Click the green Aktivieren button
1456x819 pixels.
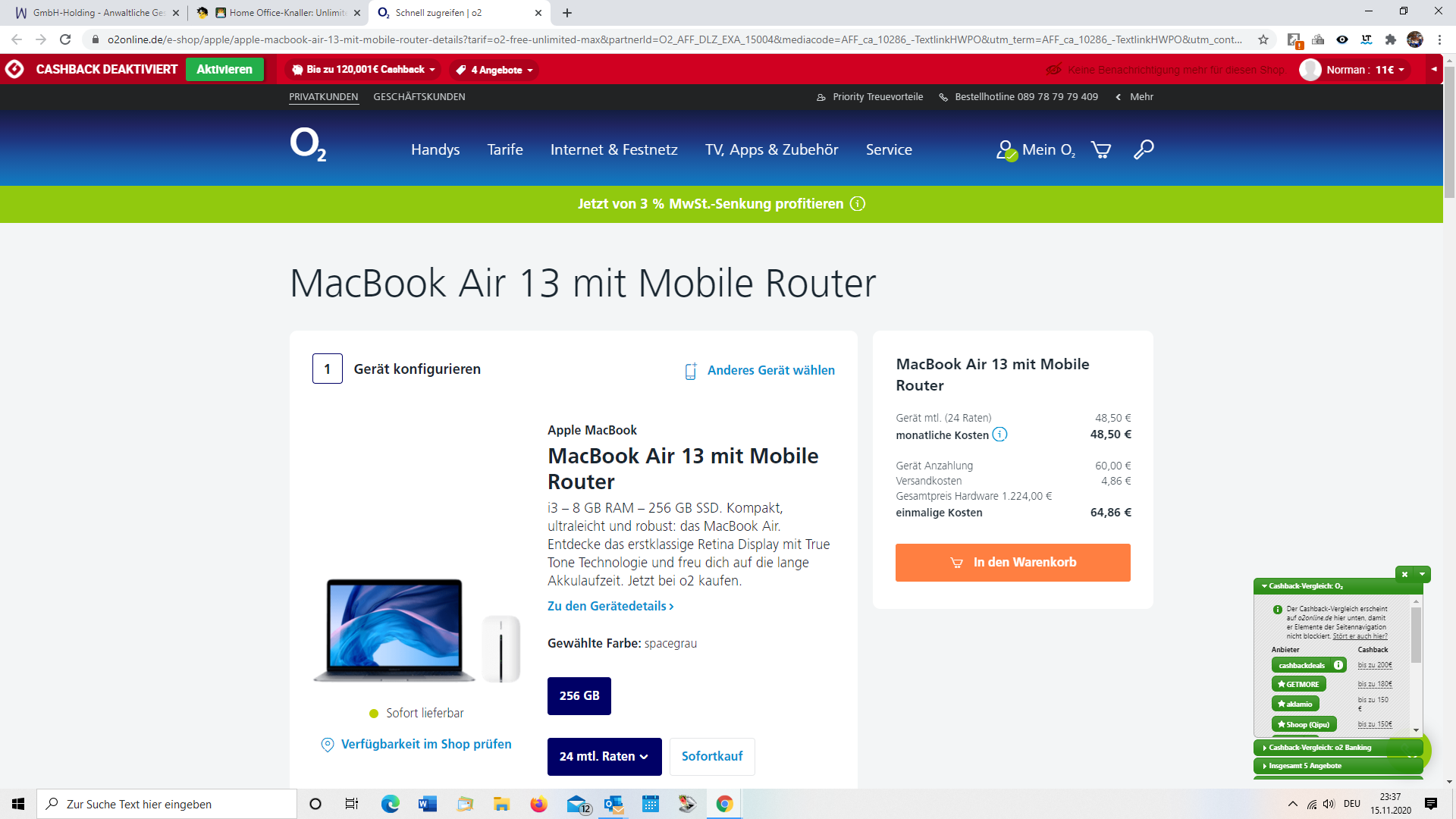[x=224, y=69]
